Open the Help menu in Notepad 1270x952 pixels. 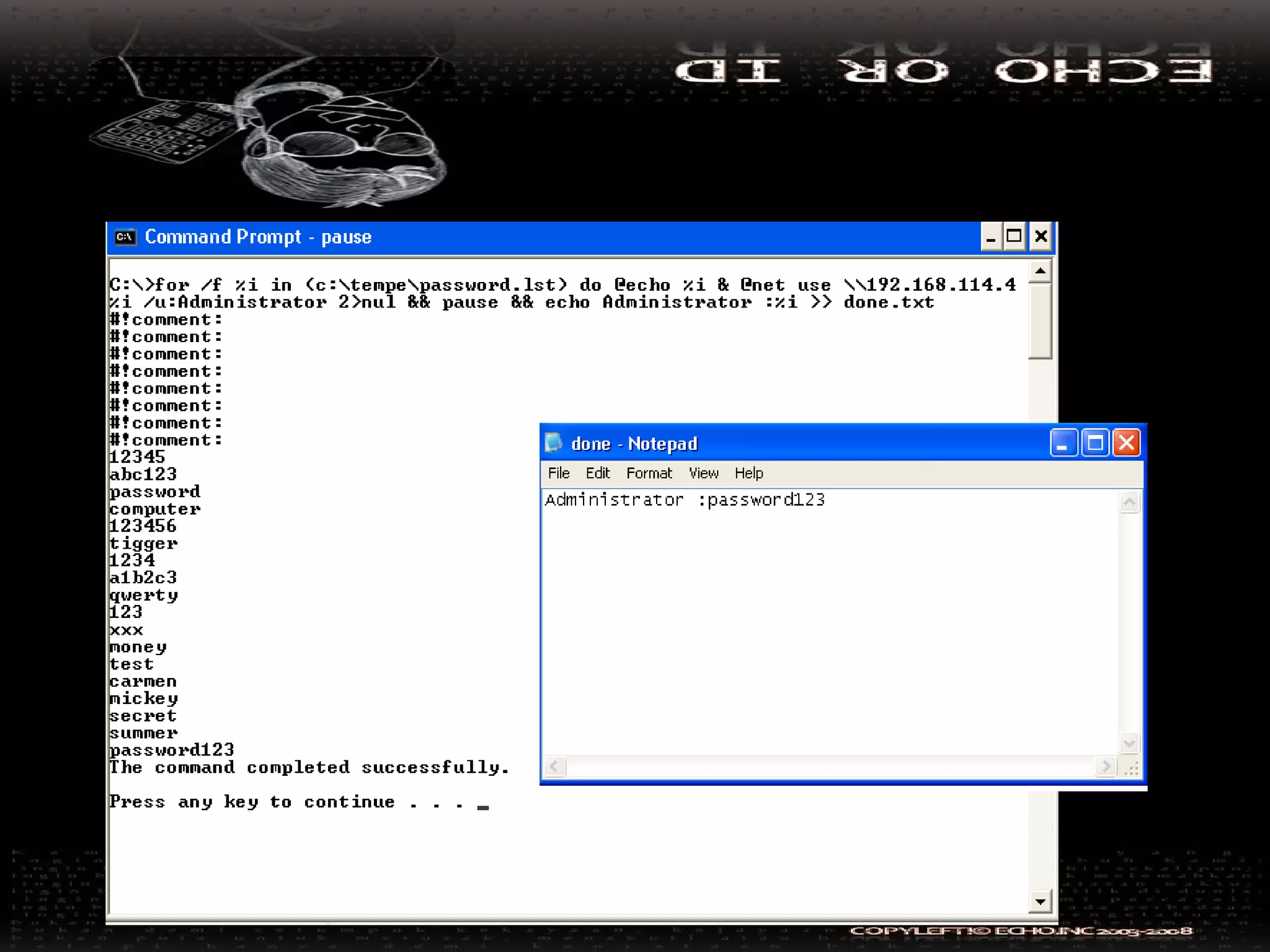click(748, 474)
